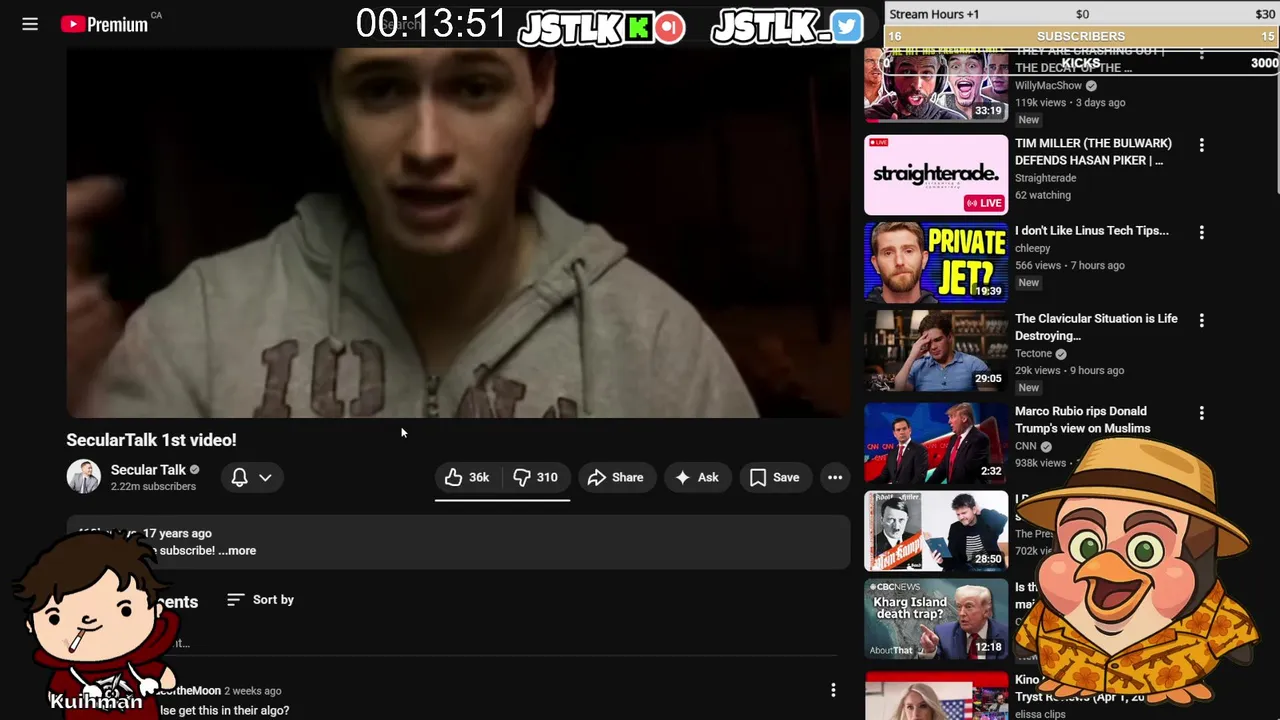The image size is (1280, 720).
Task: Click the Twitter bird icon in overlay
Action: [846, 27]
